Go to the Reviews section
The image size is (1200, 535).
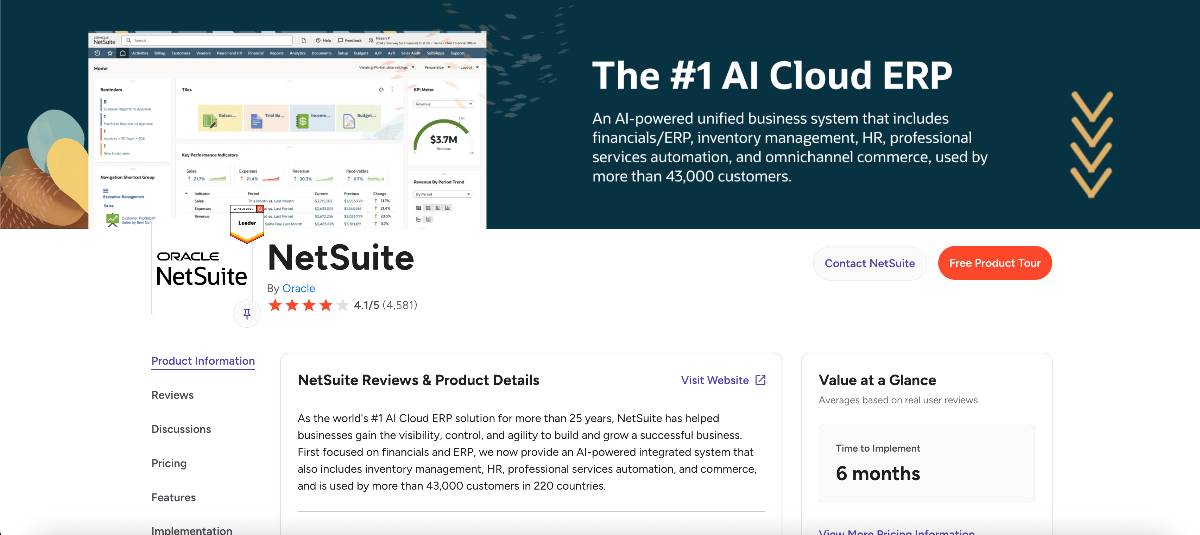pyautogui.click(x=173, y=395)
